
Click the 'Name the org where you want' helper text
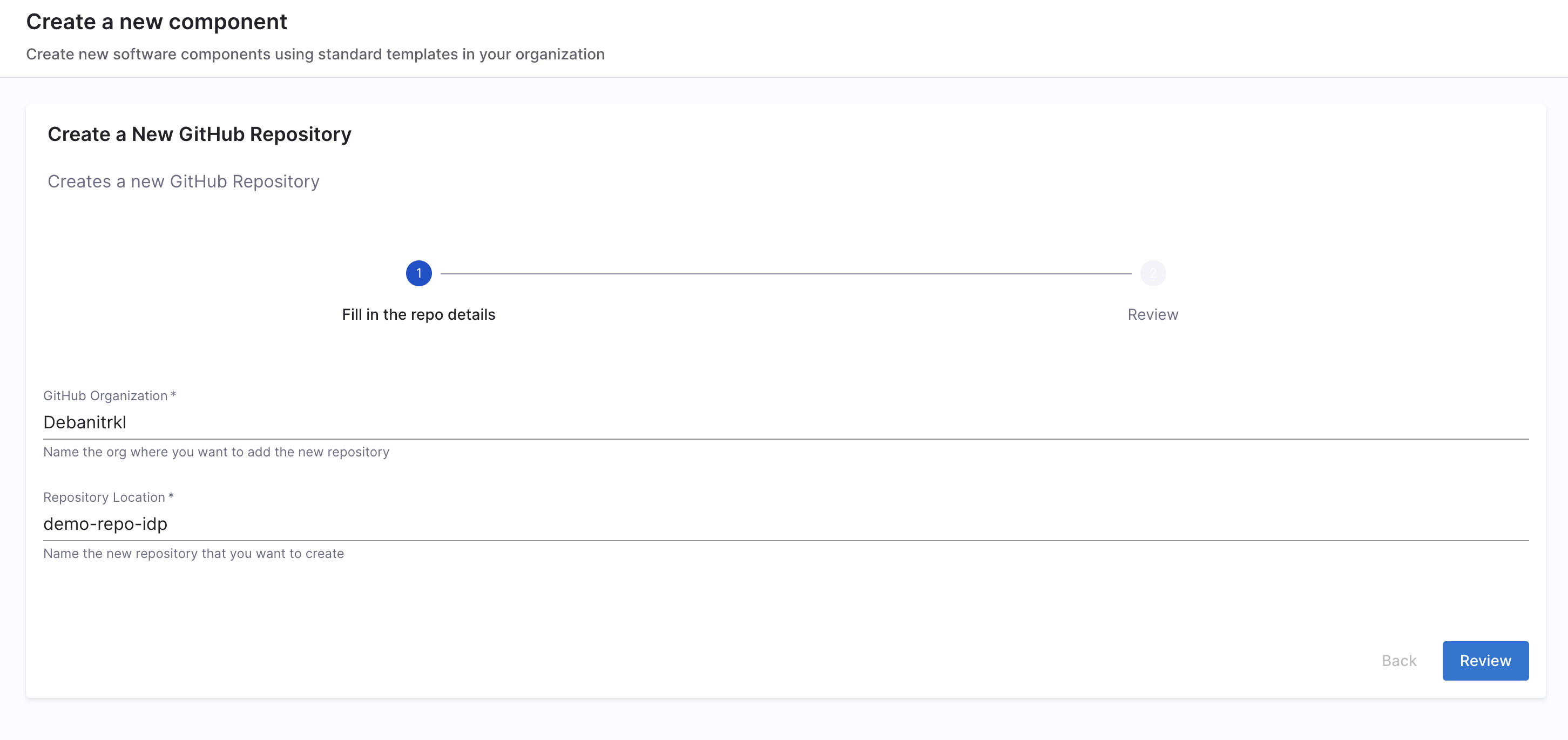pos(216,452)
